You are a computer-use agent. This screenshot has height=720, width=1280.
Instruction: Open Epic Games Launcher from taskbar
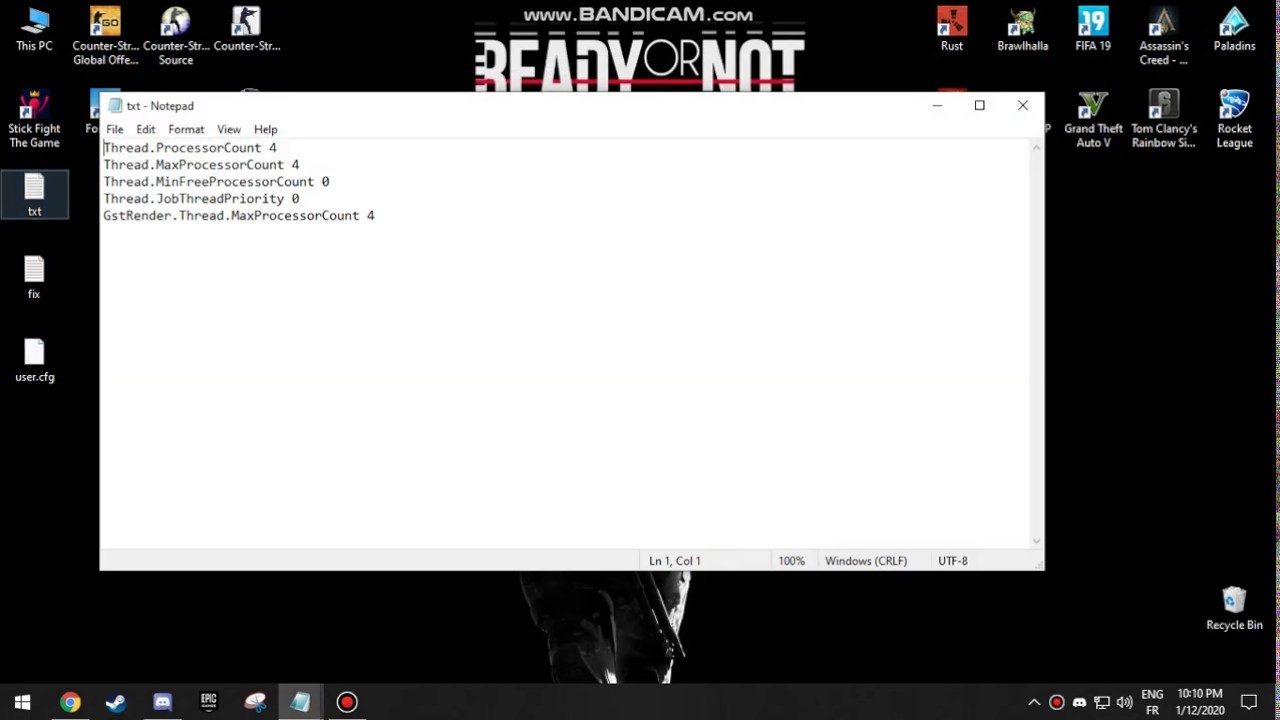pos(208,702)
